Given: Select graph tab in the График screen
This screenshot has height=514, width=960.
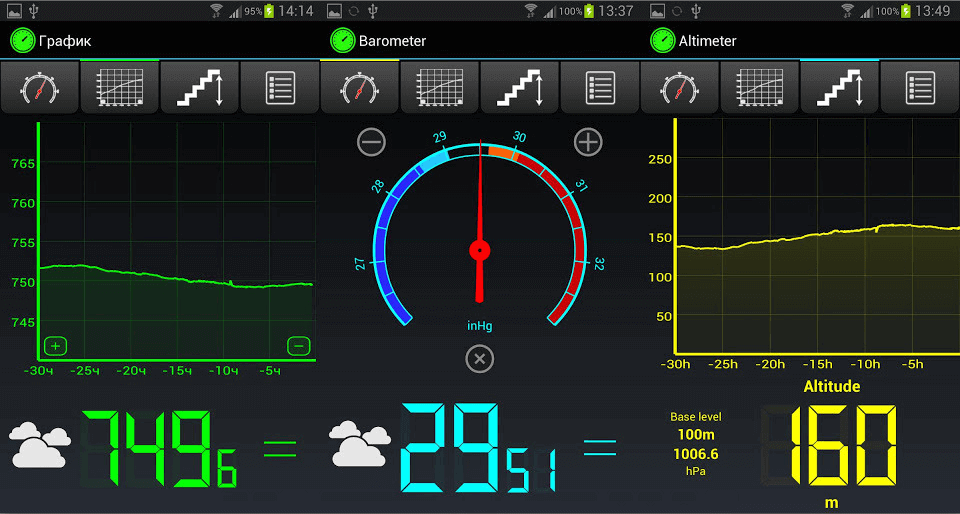Looking at the screenshot, I should [x=120, y=88].
